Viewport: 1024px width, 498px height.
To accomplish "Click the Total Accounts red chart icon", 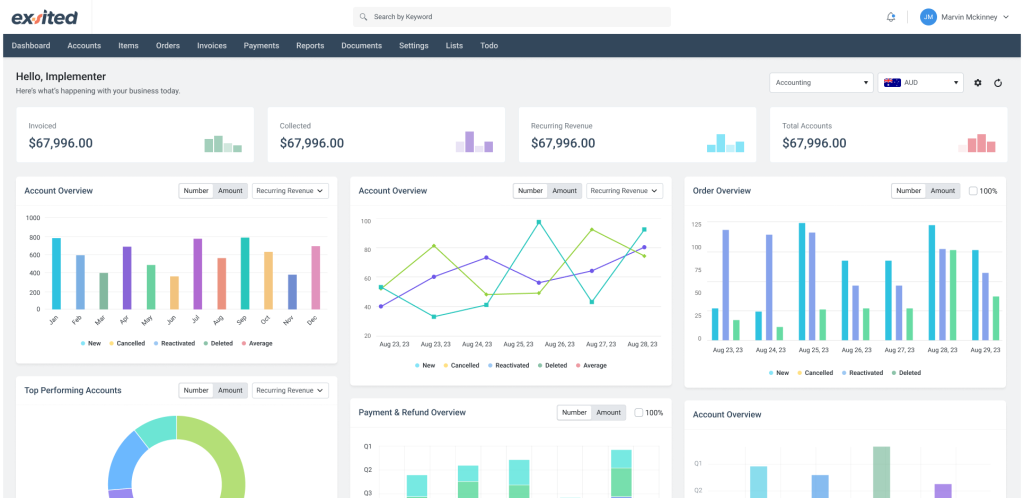I will pyautogui.click(x=977, y=143).
